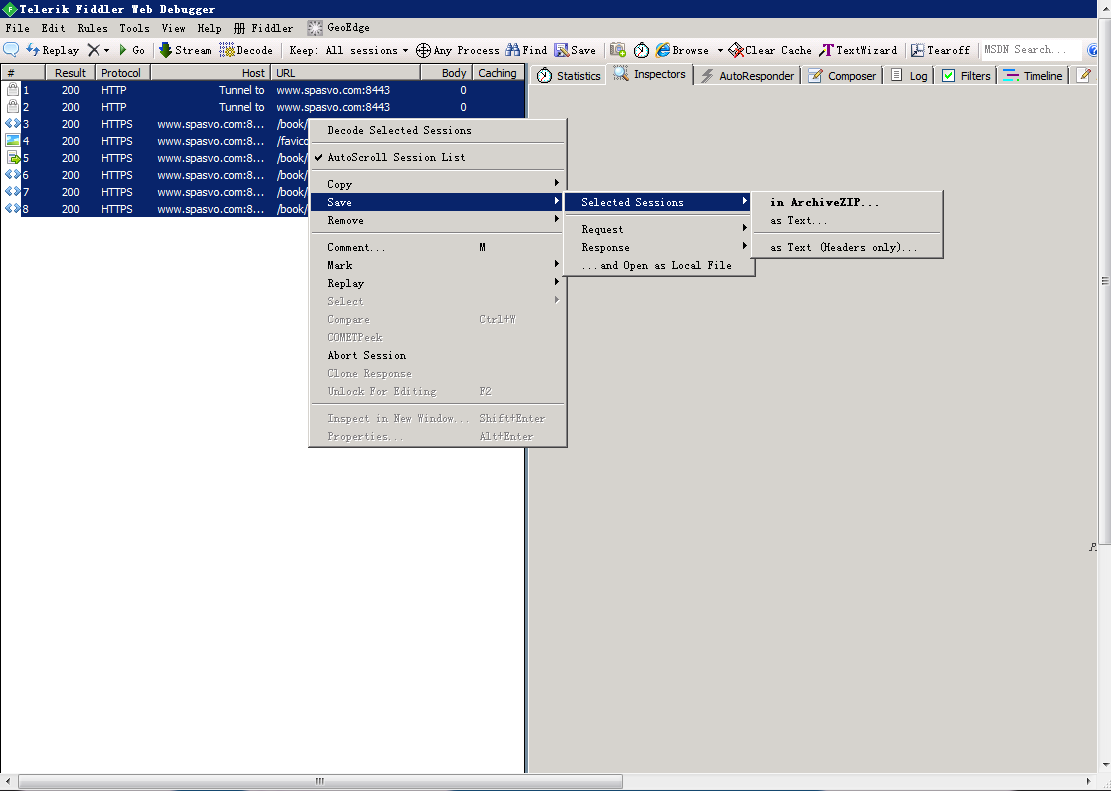Click the Fiddler app icon in title bar
The image size is (1111, 791).
pyautogui.click(x=9, y=9)
